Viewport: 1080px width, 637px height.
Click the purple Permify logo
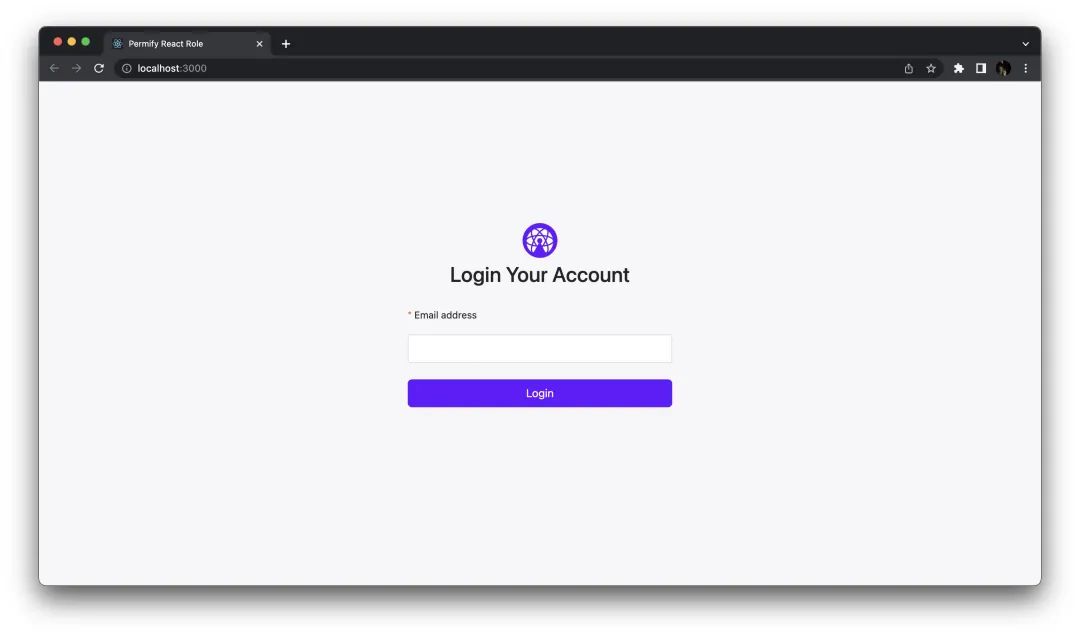539,240
